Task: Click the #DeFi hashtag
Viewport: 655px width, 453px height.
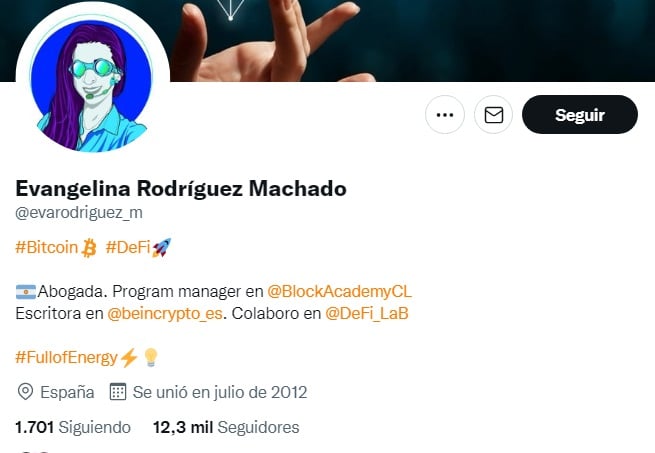Action: (x=128, y=247)
